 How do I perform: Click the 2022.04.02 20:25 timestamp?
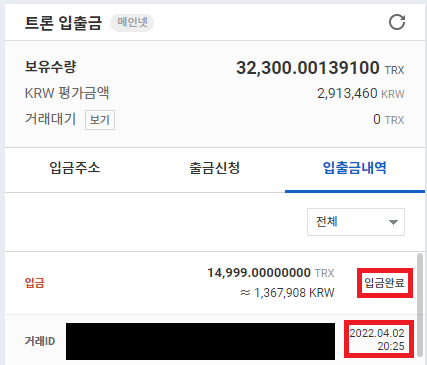click(x=377, y=339)
